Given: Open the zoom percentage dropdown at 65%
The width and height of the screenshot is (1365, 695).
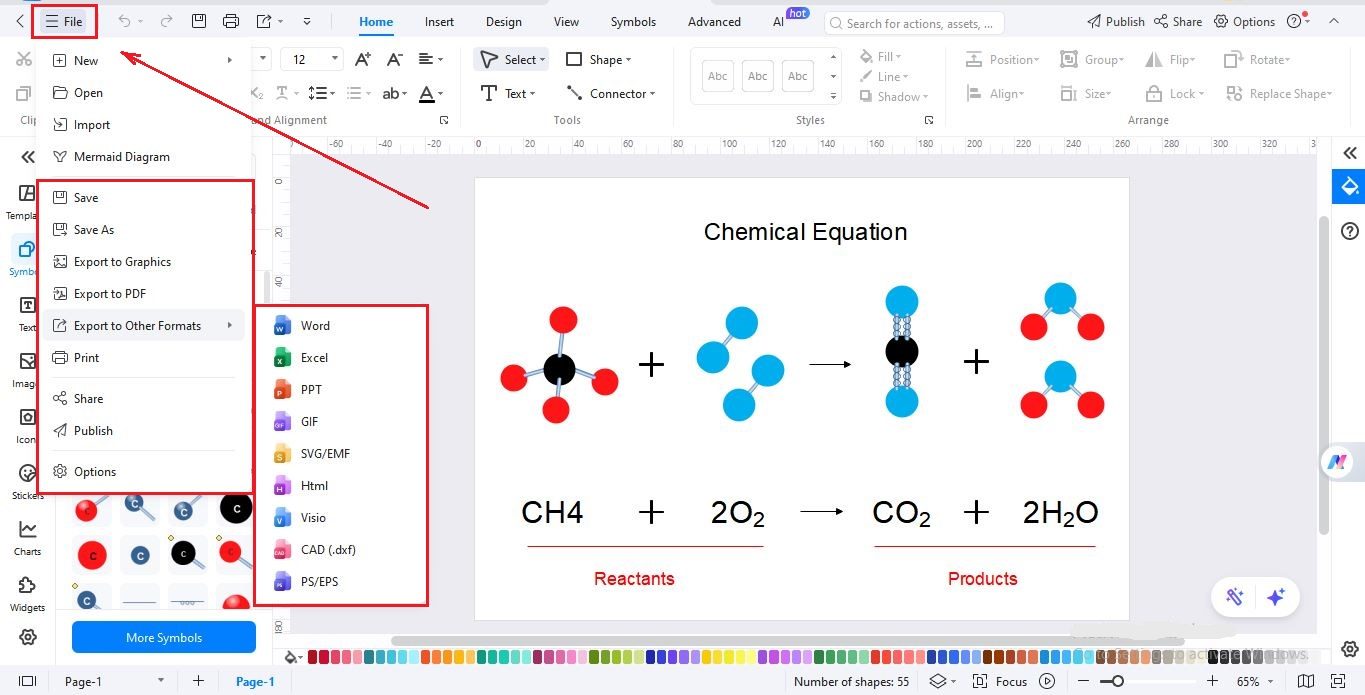Looking at the screenshot, I should tap(1254, 681).
